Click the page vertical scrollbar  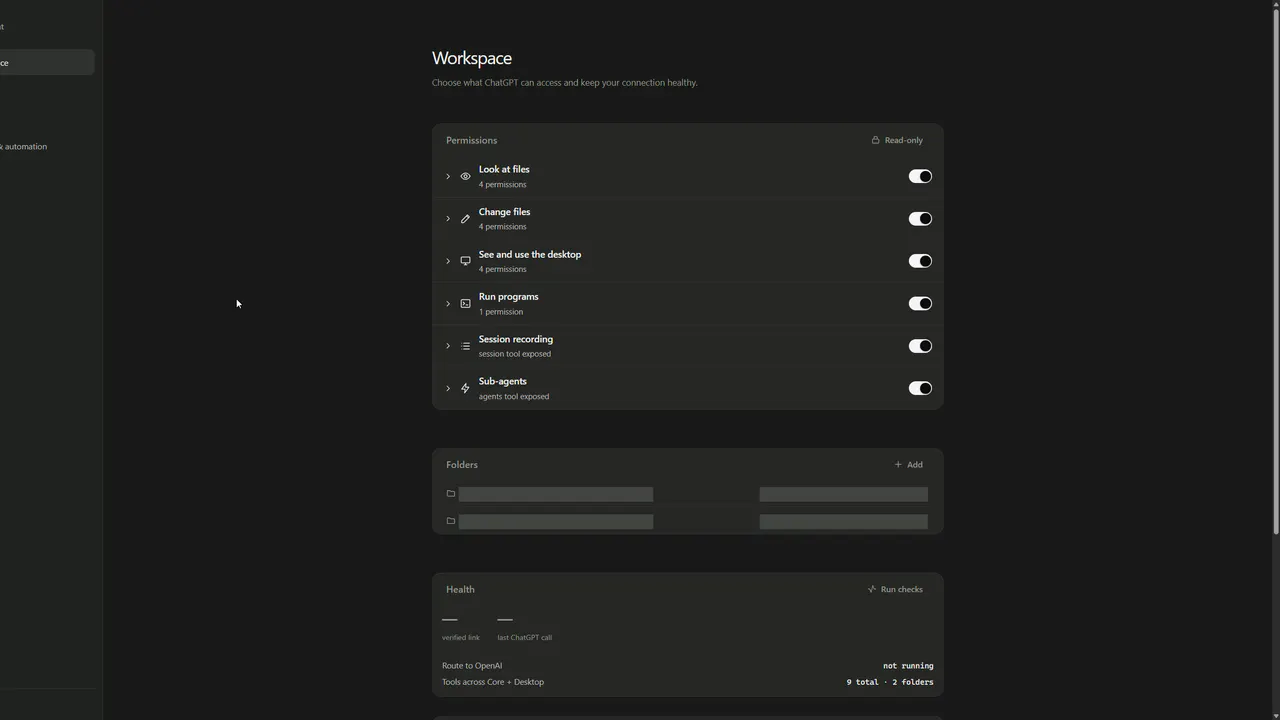(1275, 270)
